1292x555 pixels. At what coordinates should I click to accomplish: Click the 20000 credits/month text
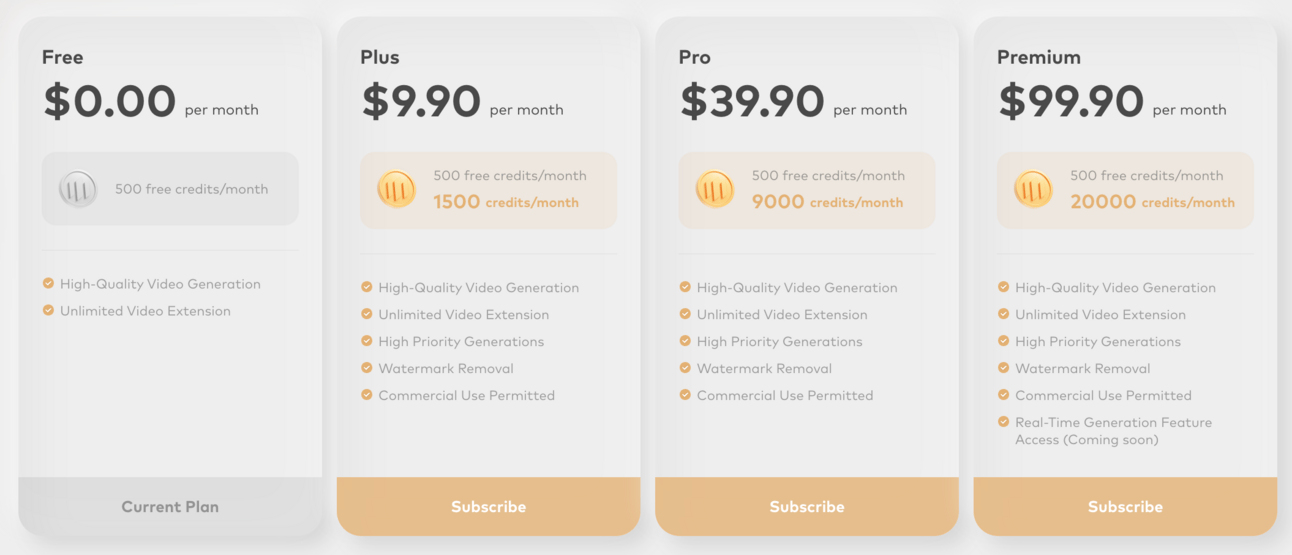(x=1152, y=202)
